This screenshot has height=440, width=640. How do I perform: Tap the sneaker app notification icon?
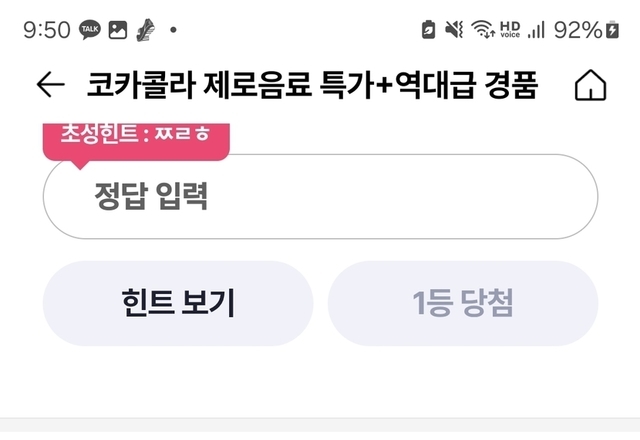[x=145, y=30]
